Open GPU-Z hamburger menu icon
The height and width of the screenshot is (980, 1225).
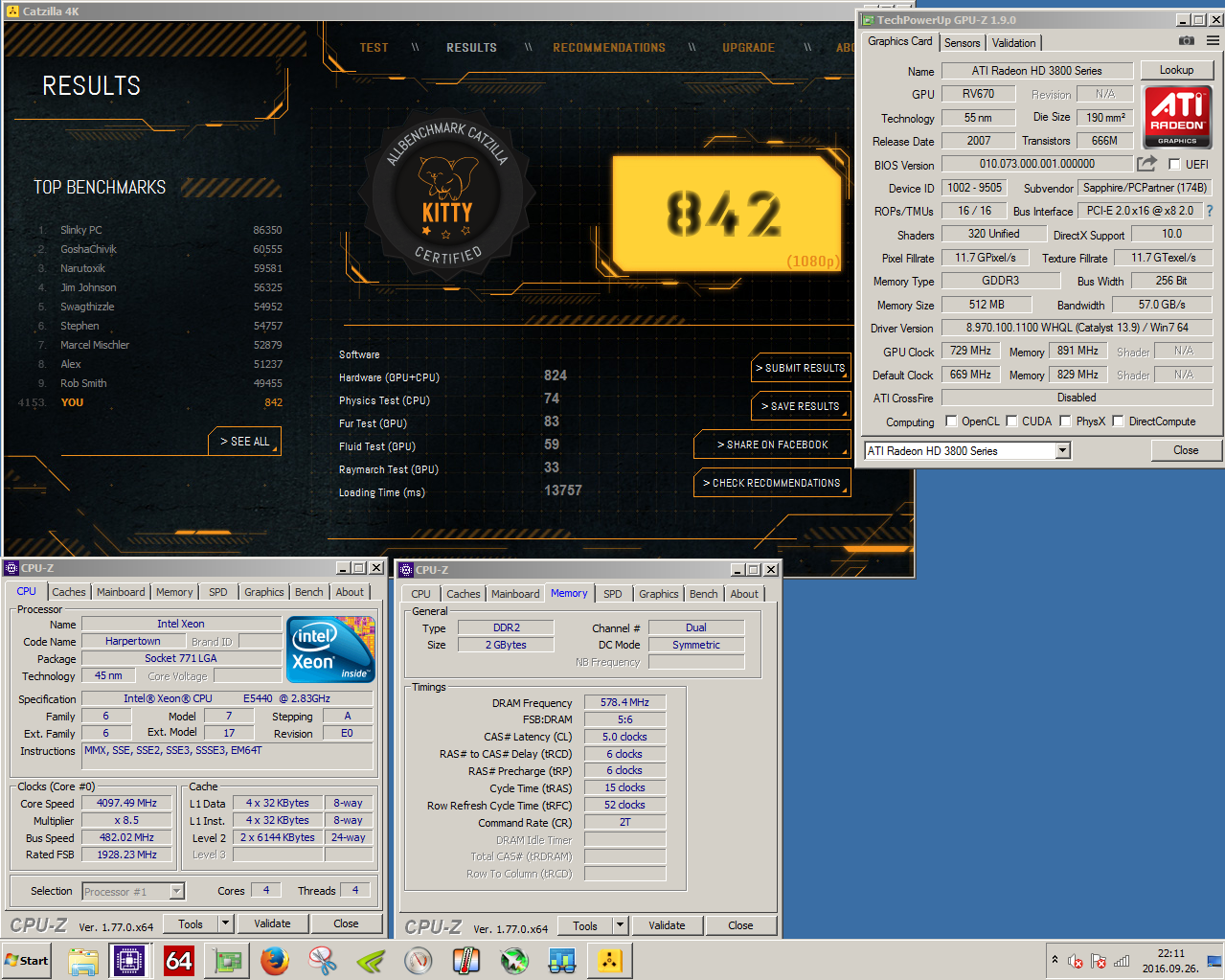1213,41
